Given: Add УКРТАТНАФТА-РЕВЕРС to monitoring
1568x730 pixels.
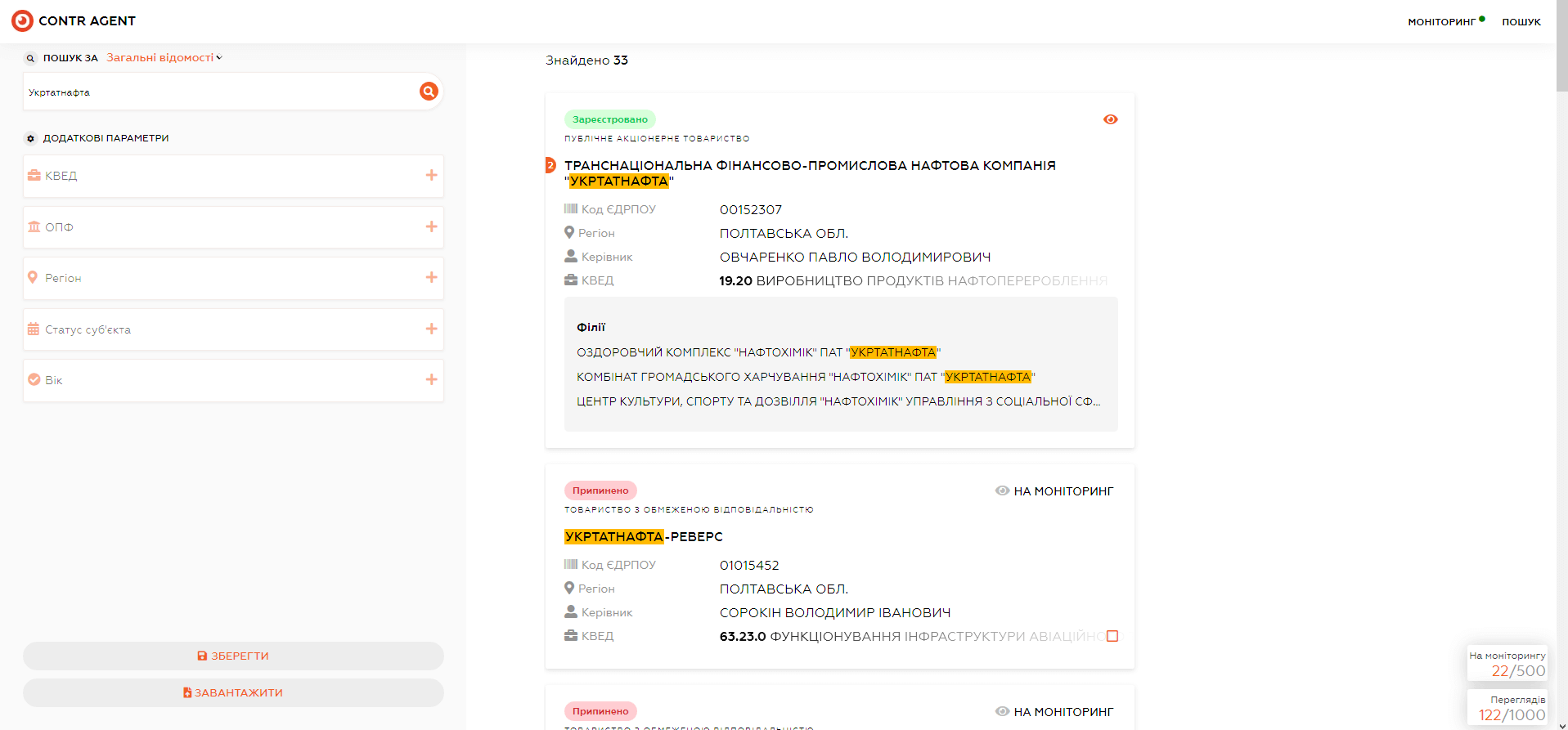Looking at the screenshot, I should coord(1054,491).
